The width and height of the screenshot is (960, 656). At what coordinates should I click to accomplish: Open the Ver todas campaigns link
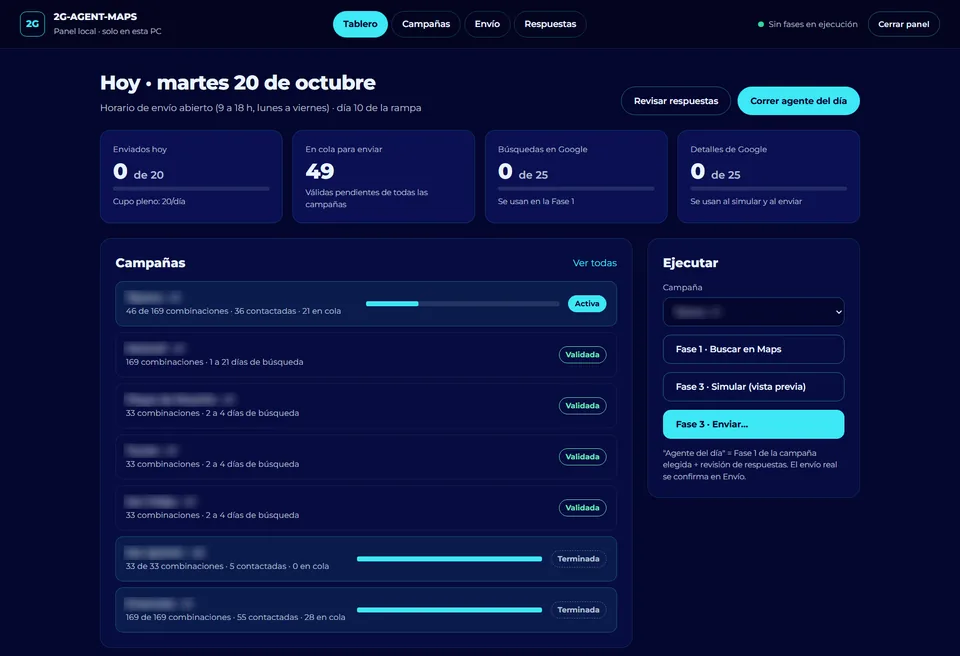pyautogui.click(x=594, y=263)
